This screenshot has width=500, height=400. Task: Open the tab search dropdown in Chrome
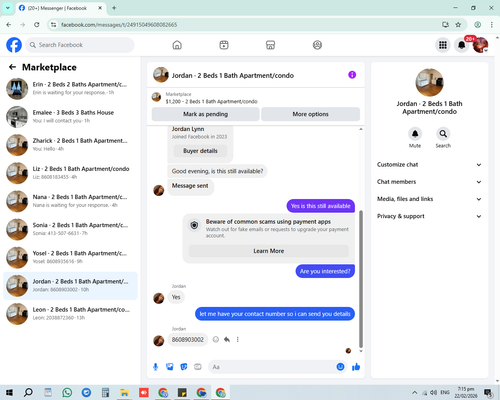point(8,8)
